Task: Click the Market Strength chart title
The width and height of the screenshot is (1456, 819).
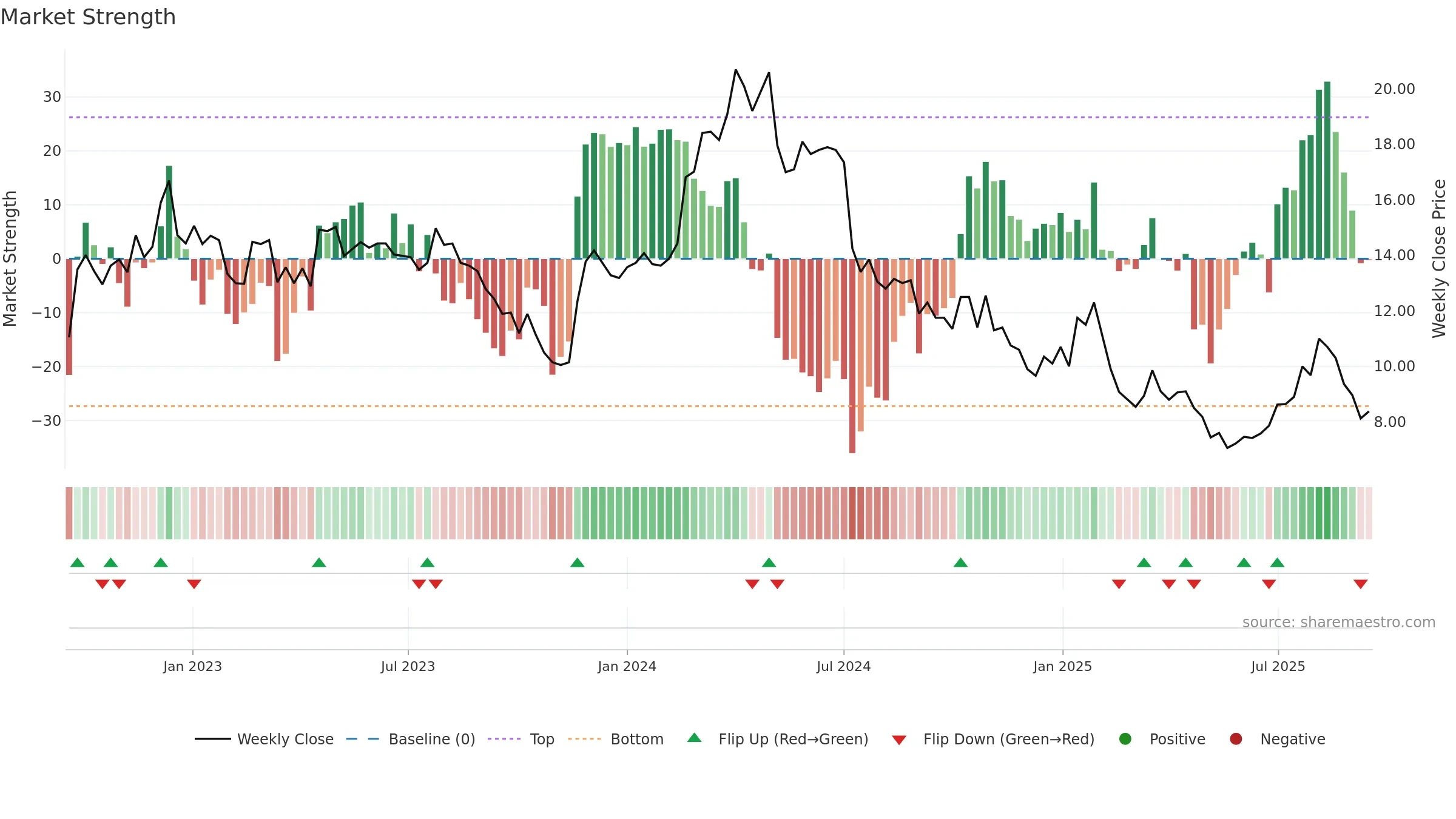Action: 88,17
